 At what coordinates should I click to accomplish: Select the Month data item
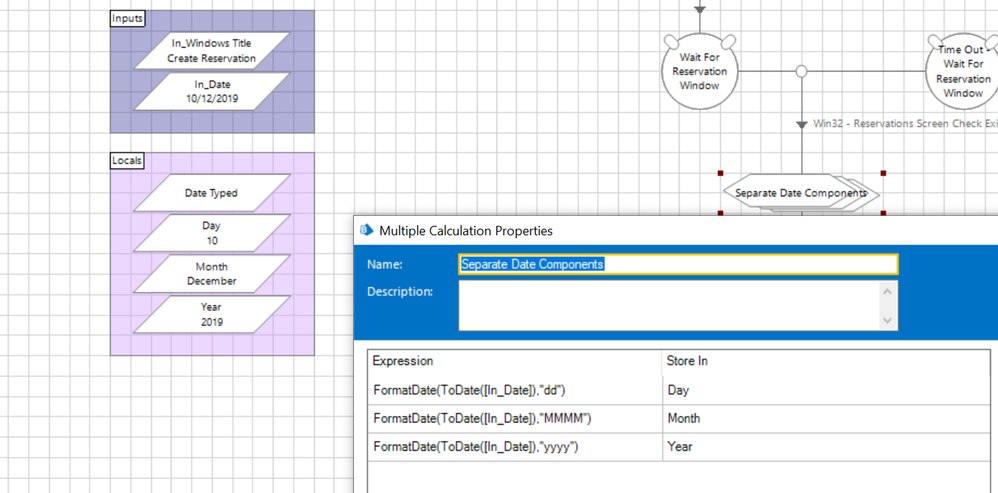(x=211, y=274)
